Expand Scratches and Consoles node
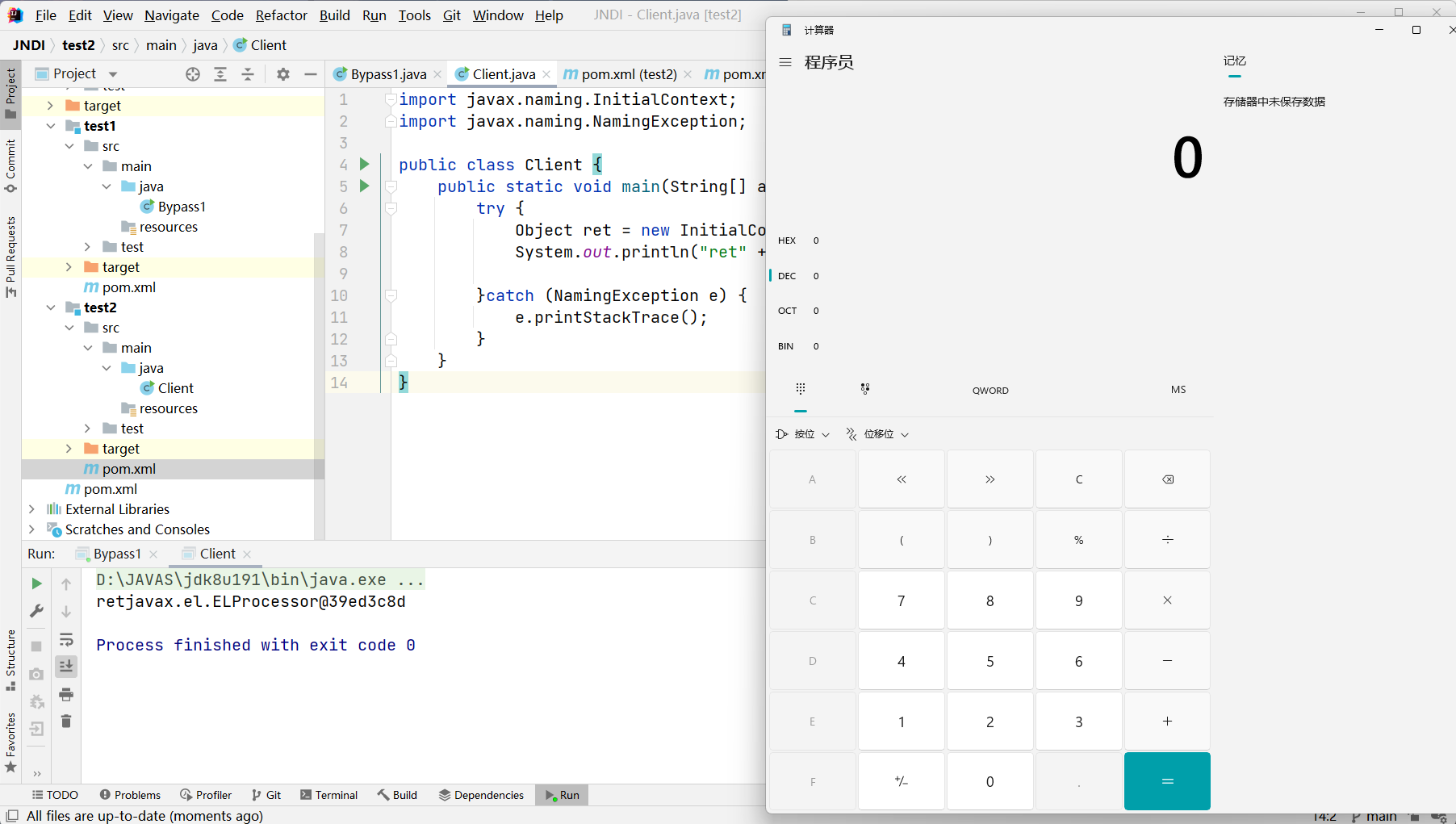The height and width of the screenshot is (824, 1456). coord(31,529)
